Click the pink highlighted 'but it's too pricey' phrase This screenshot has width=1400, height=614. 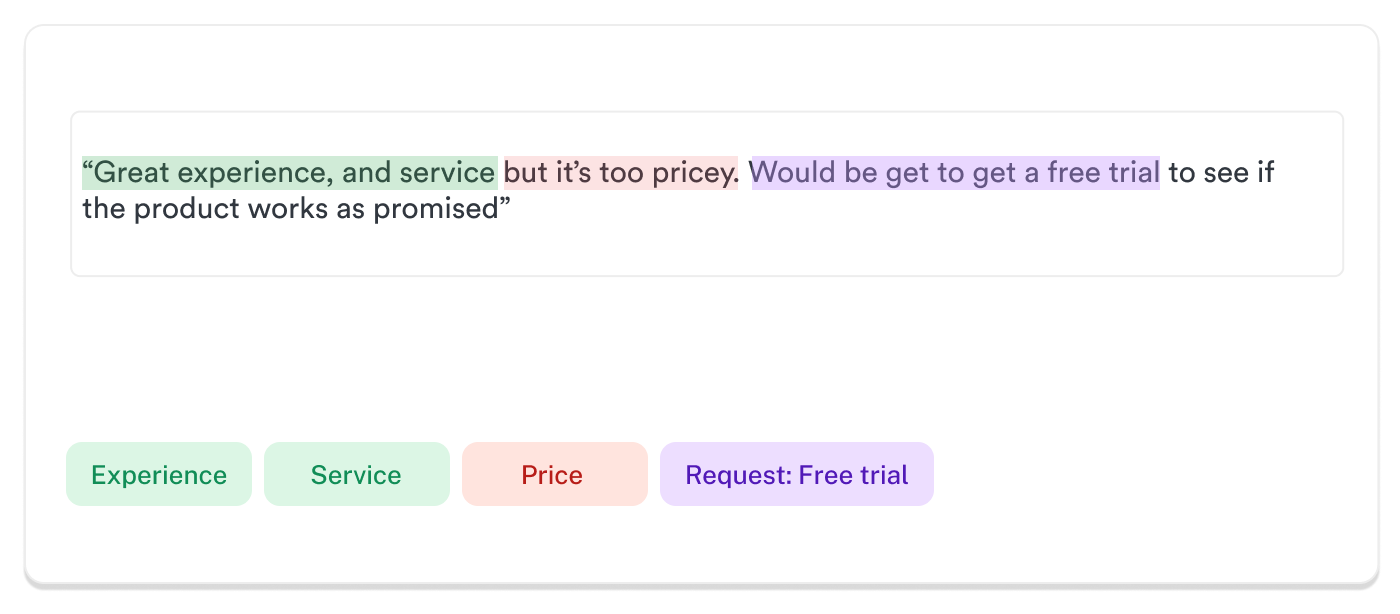621,173
